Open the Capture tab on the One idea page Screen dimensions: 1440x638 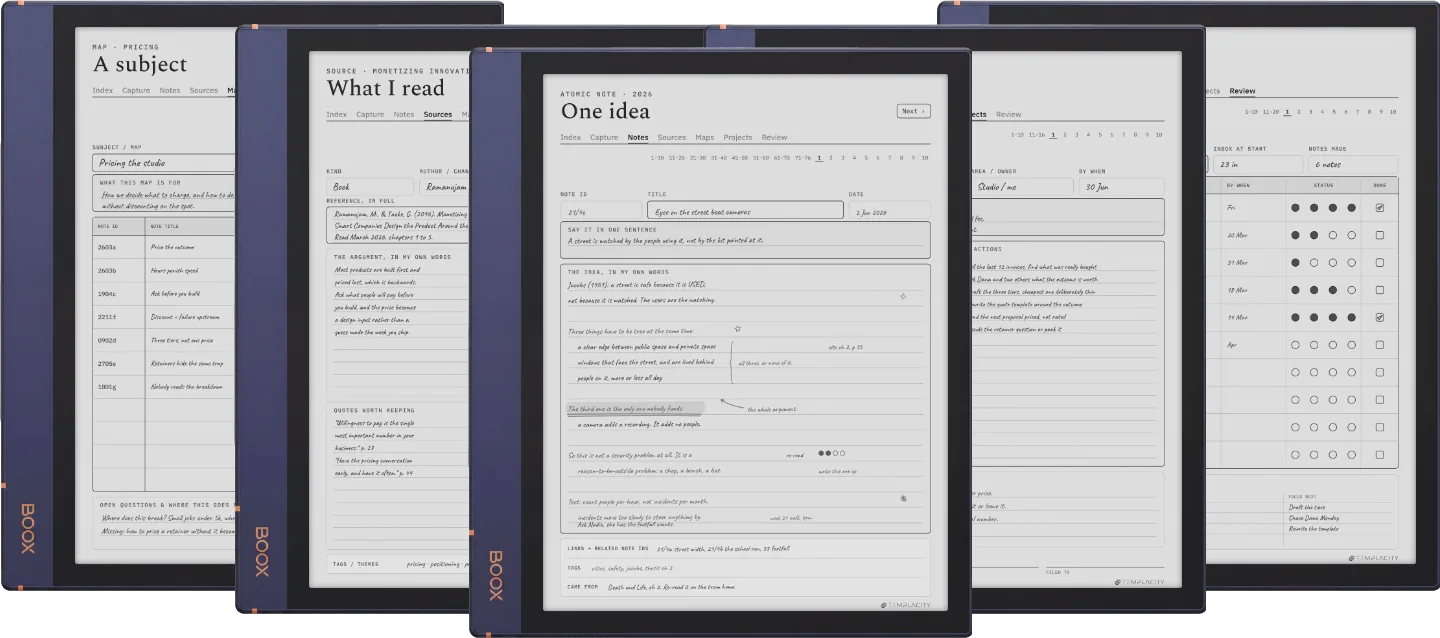[x=604, y=138]
